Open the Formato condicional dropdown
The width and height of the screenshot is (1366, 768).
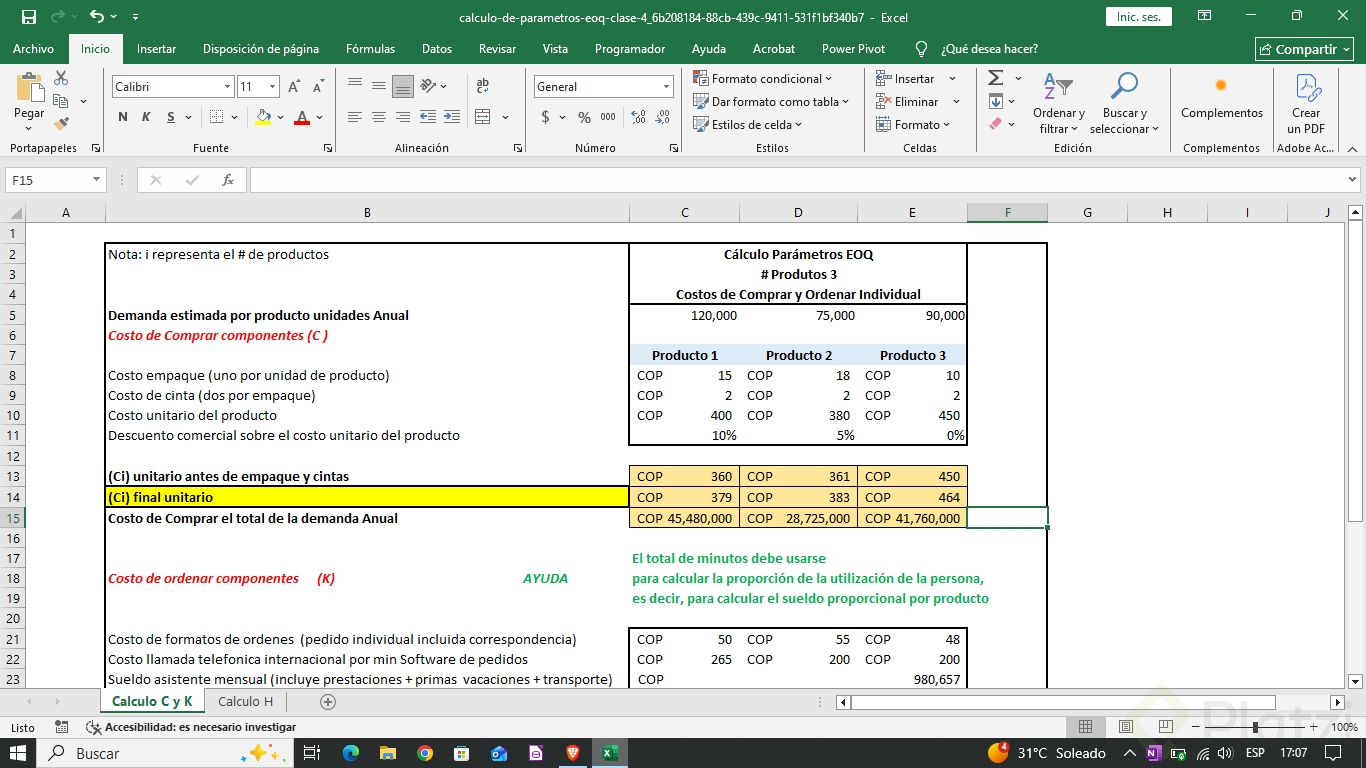pyautogui.click(x=765, y=79)
